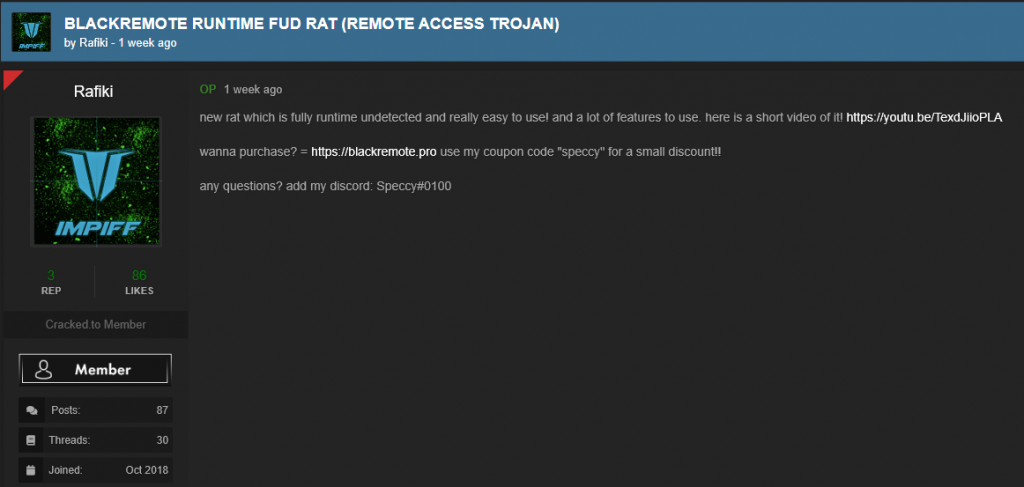Open the youtu.be/TexdJiioPLA video link

(924, 118)
